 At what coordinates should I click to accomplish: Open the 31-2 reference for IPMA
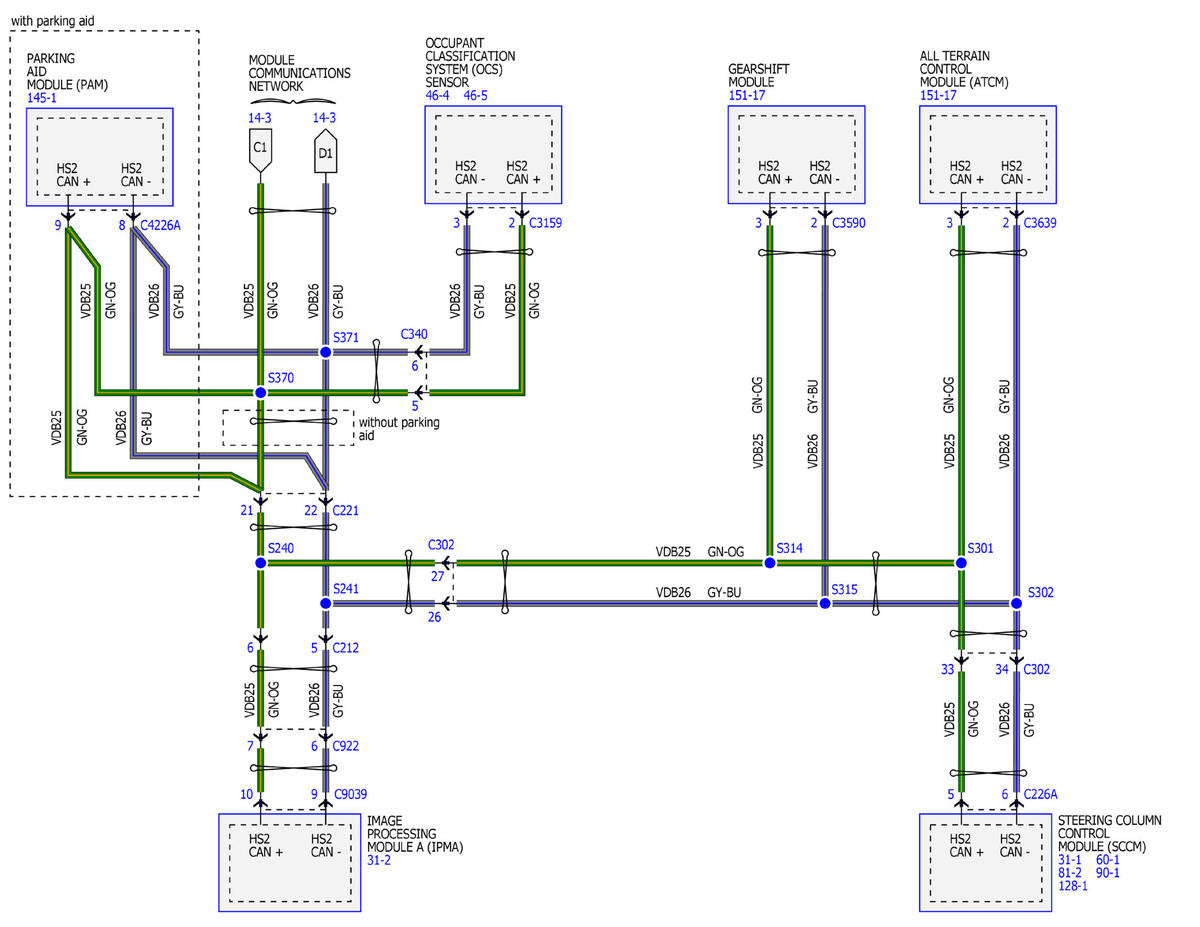pyautogui.click(x=378, y=860)
